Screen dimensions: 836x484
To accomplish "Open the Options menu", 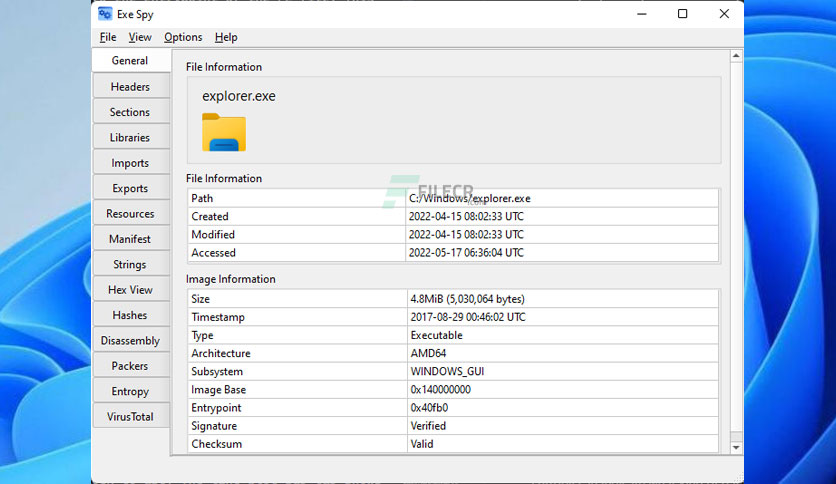I will click(x=183, y=37).
